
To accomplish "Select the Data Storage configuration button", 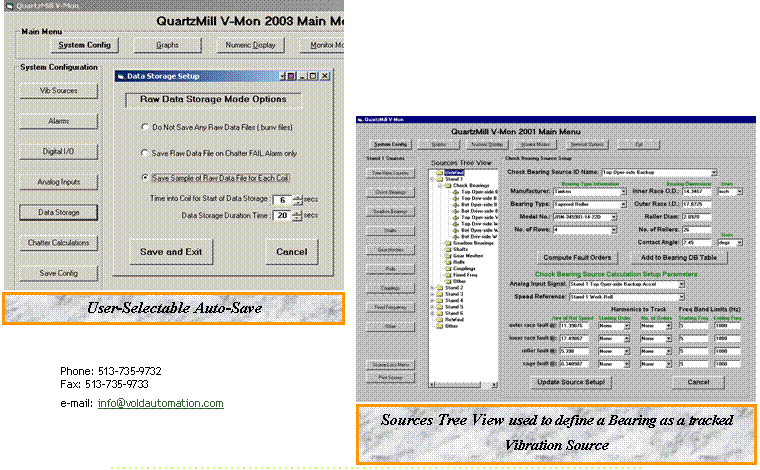I will (x=59, y=212).
